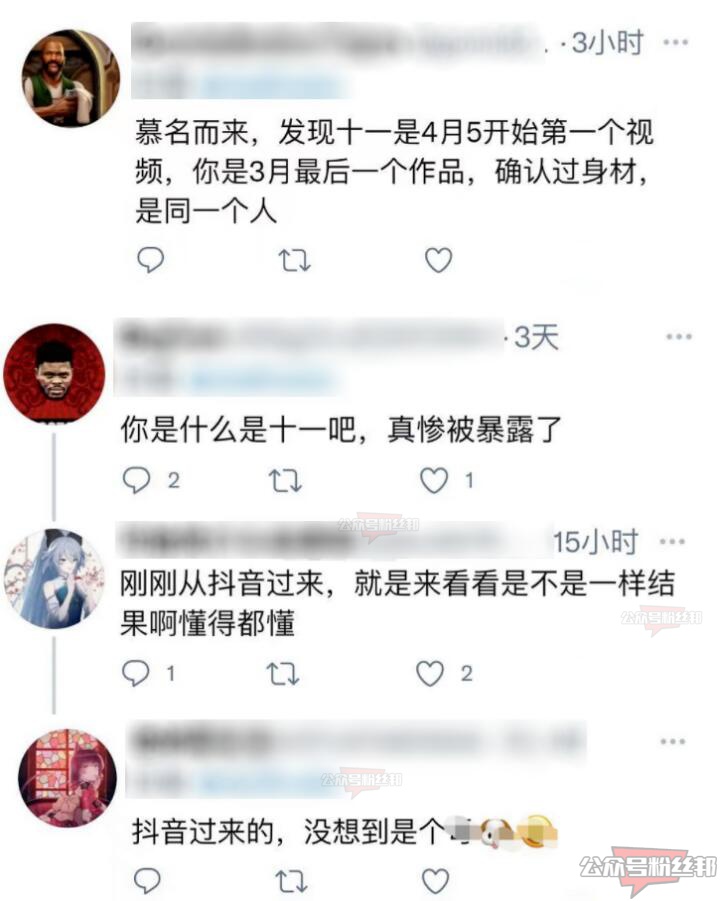Reply to the 刚刚从抖音过来 comment
The image size is (720, 901).
pos(136,673)
